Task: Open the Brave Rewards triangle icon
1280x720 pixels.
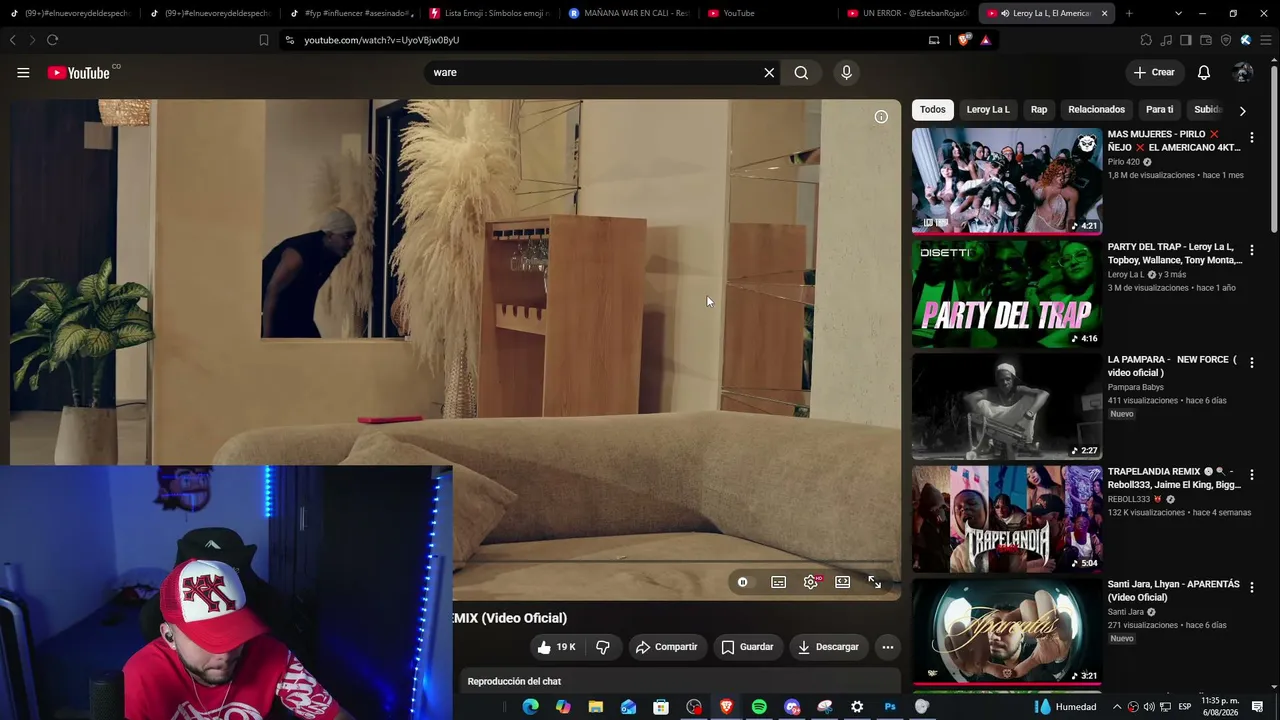Action: (985, 40)
